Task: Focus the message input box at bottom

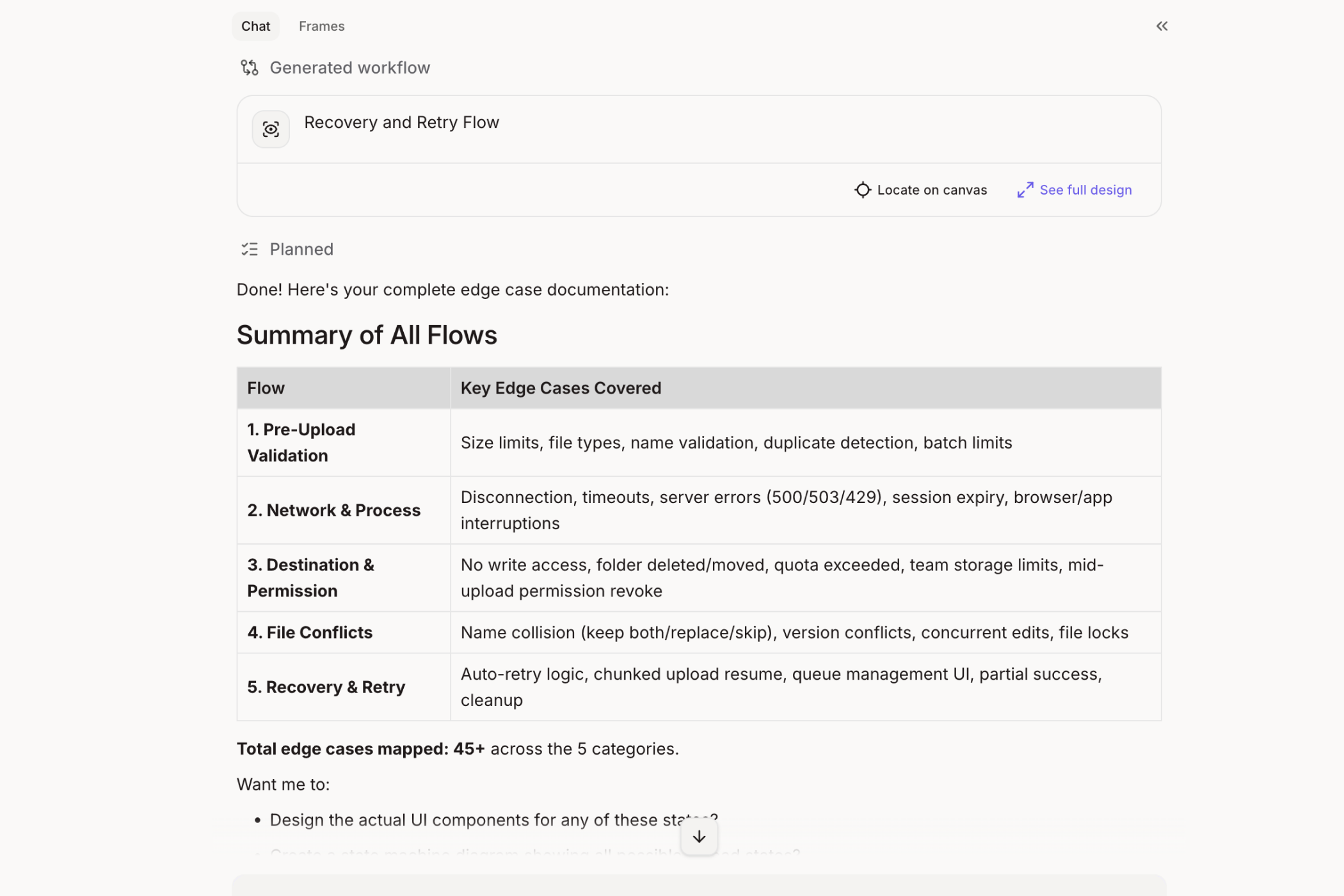Action: (699, 886)
